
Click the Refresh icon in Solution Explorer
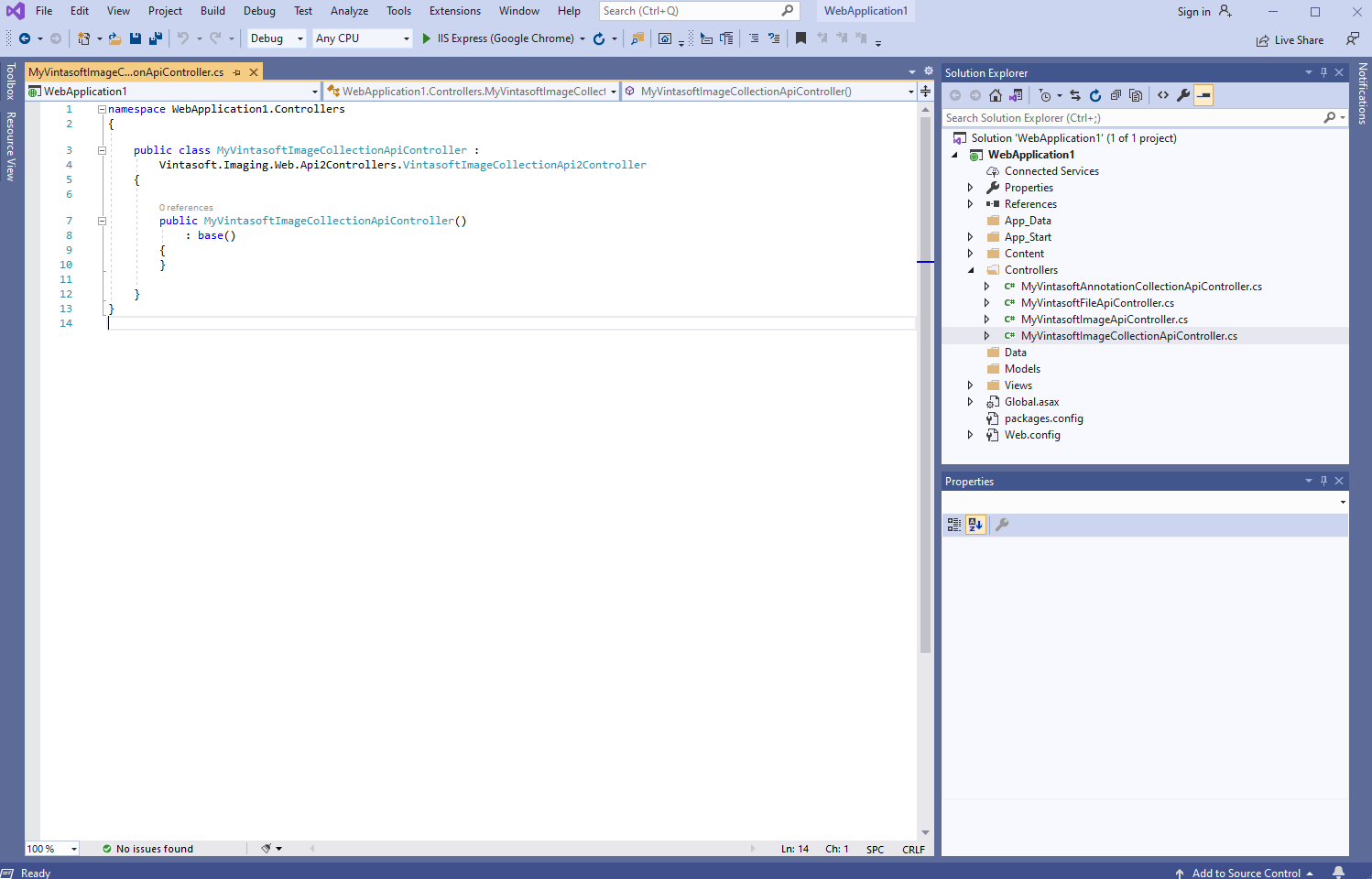click(1095, 95)
